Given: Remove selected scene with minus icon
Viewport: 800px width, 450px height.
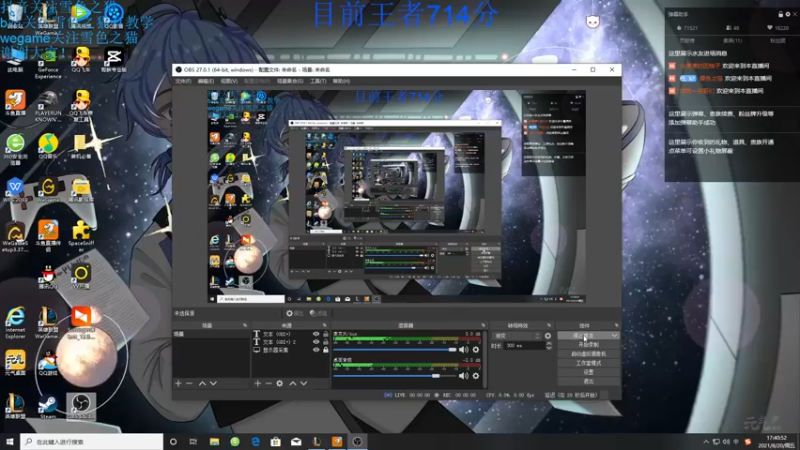Looking at the screenshot, I should (x=189, y=383).
